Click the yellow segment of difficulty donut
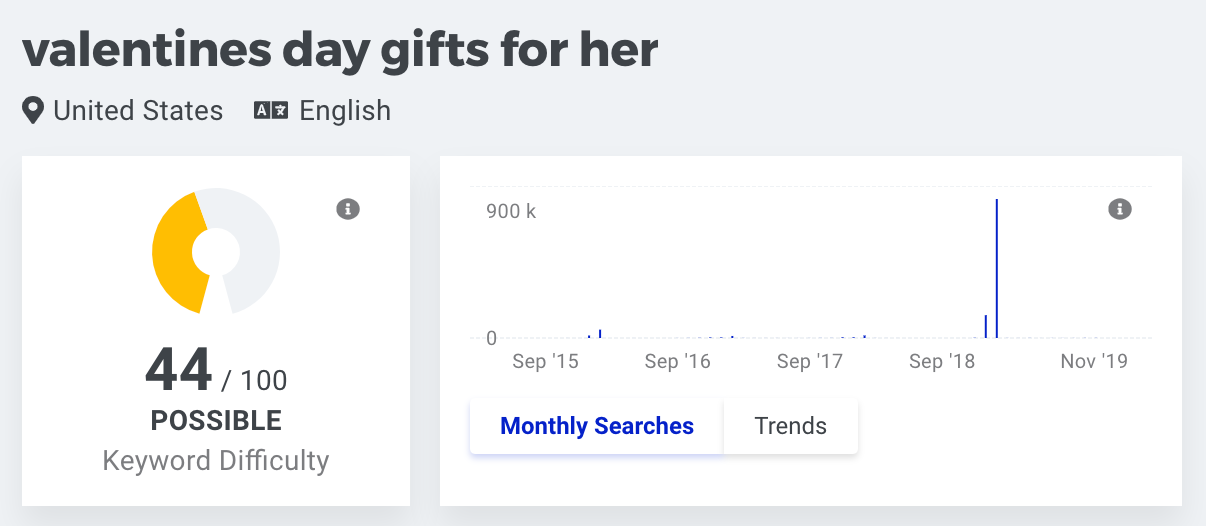Image resolution: width=1206 pixels, height=526 pixels. click(x=176, y=252)
